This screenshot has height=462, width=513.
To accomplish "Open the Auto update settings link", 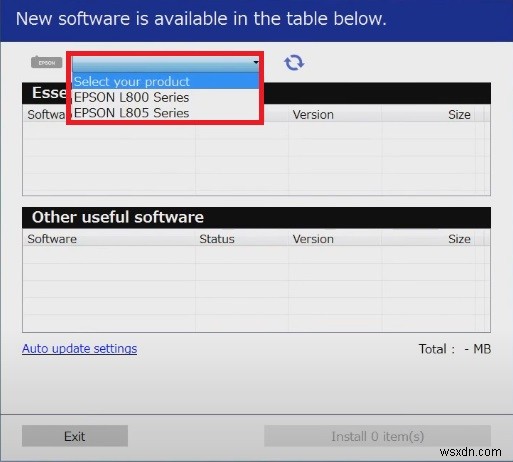I will point(79,349).
